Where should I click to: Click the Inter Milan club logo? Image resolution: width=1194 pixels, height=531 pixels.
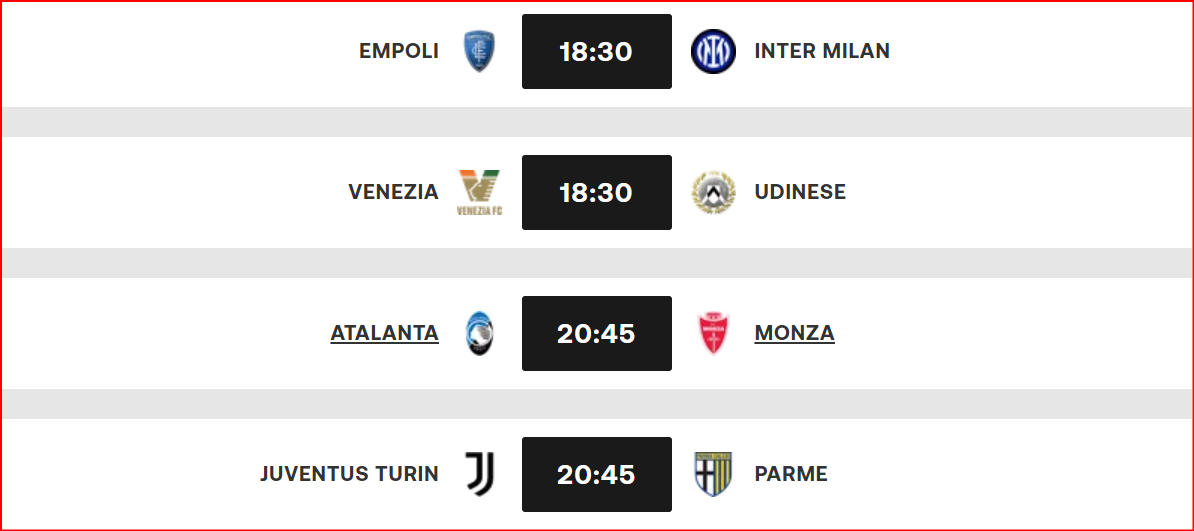click(714, 52)
